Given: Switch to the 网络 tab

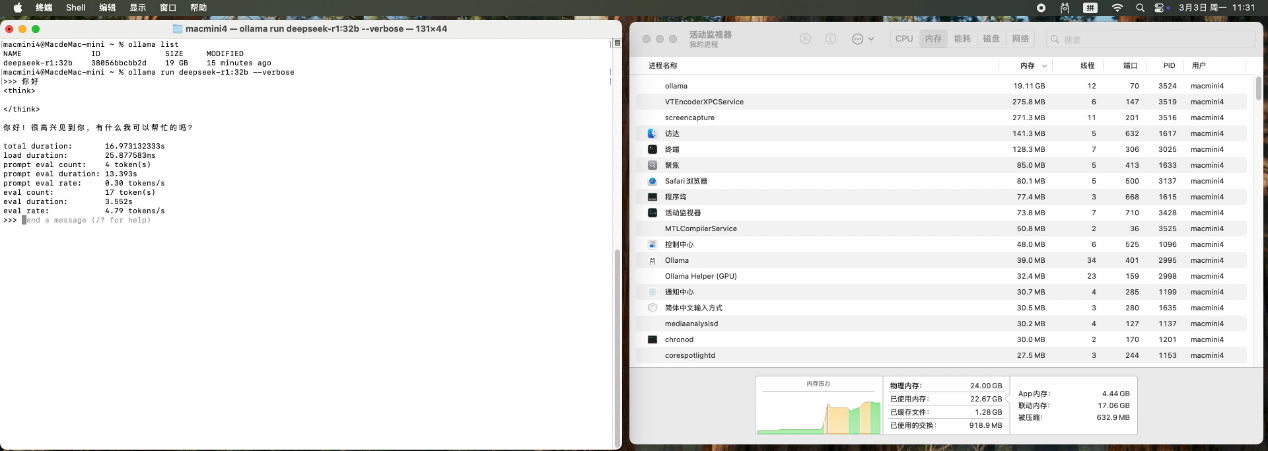Looking at the screenshot, I should pos(1020,39).
